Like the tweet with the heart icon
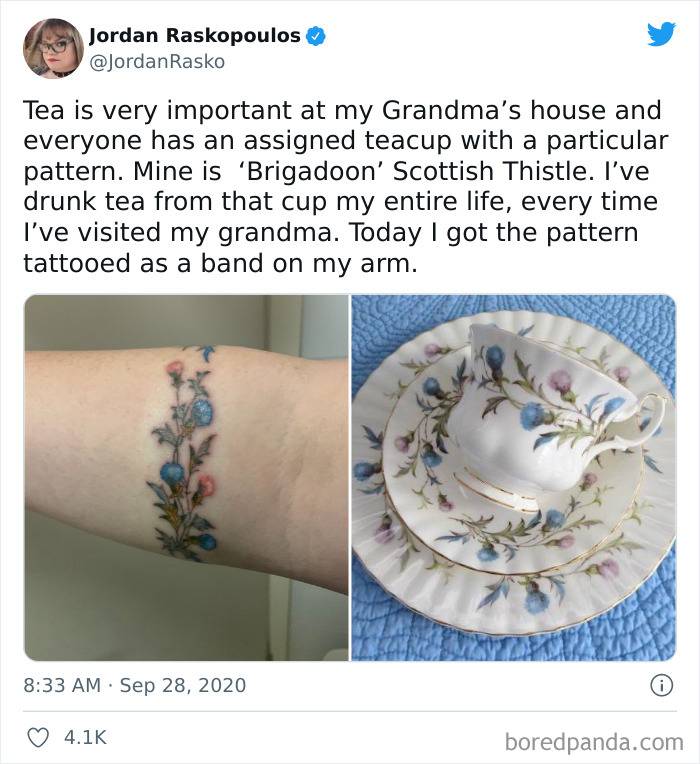Viewport: 700px width, 764px height. point(38,737)
